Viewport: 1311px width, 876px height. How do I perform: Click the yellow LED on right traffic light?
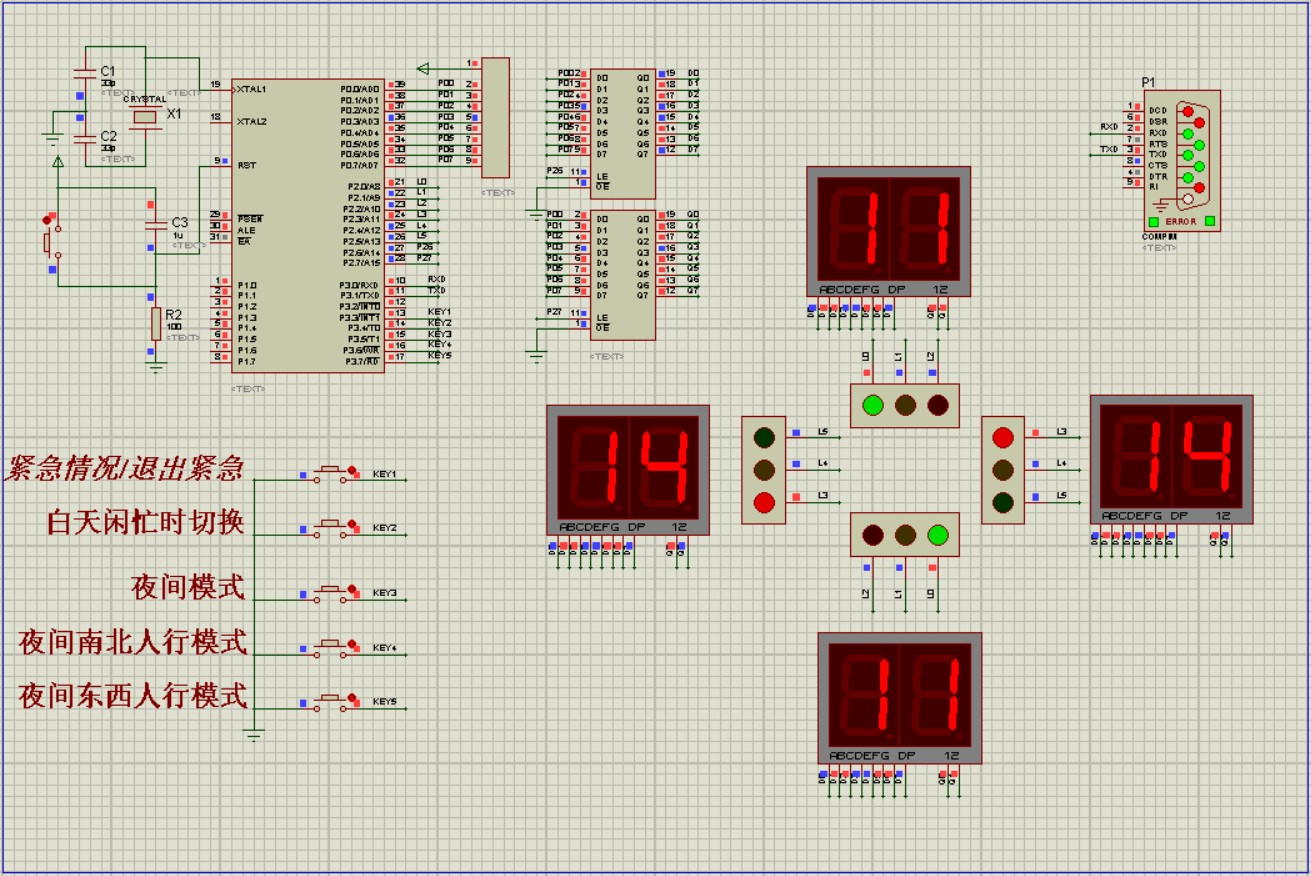(x=1004, y=469)
